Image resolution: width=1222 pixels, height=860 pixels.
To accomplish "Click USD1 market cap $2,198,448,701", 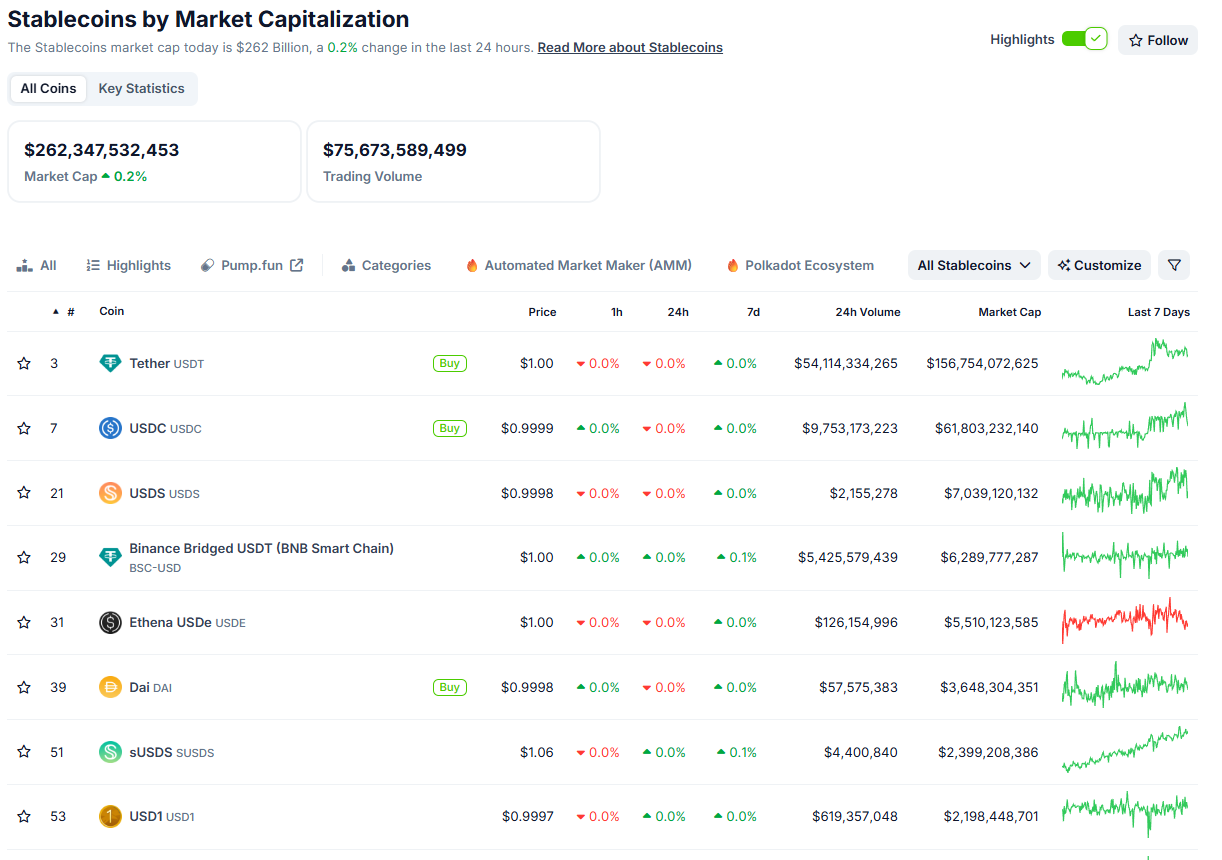I will (991, 816).
